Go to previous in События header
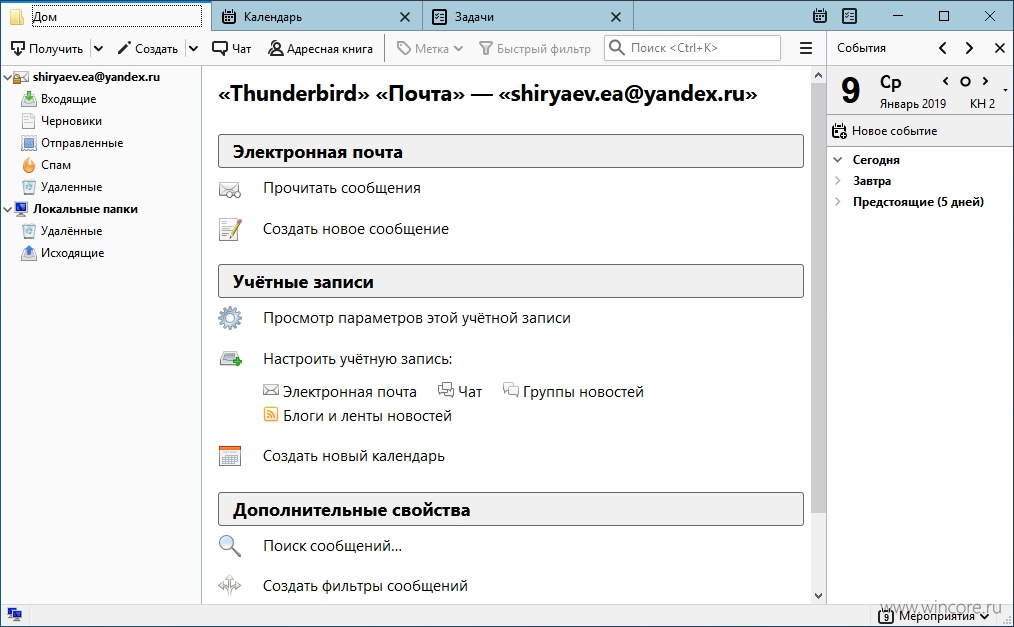This screenshot has width=1014, height=627. pyautogui.click(x=943, y=48)
